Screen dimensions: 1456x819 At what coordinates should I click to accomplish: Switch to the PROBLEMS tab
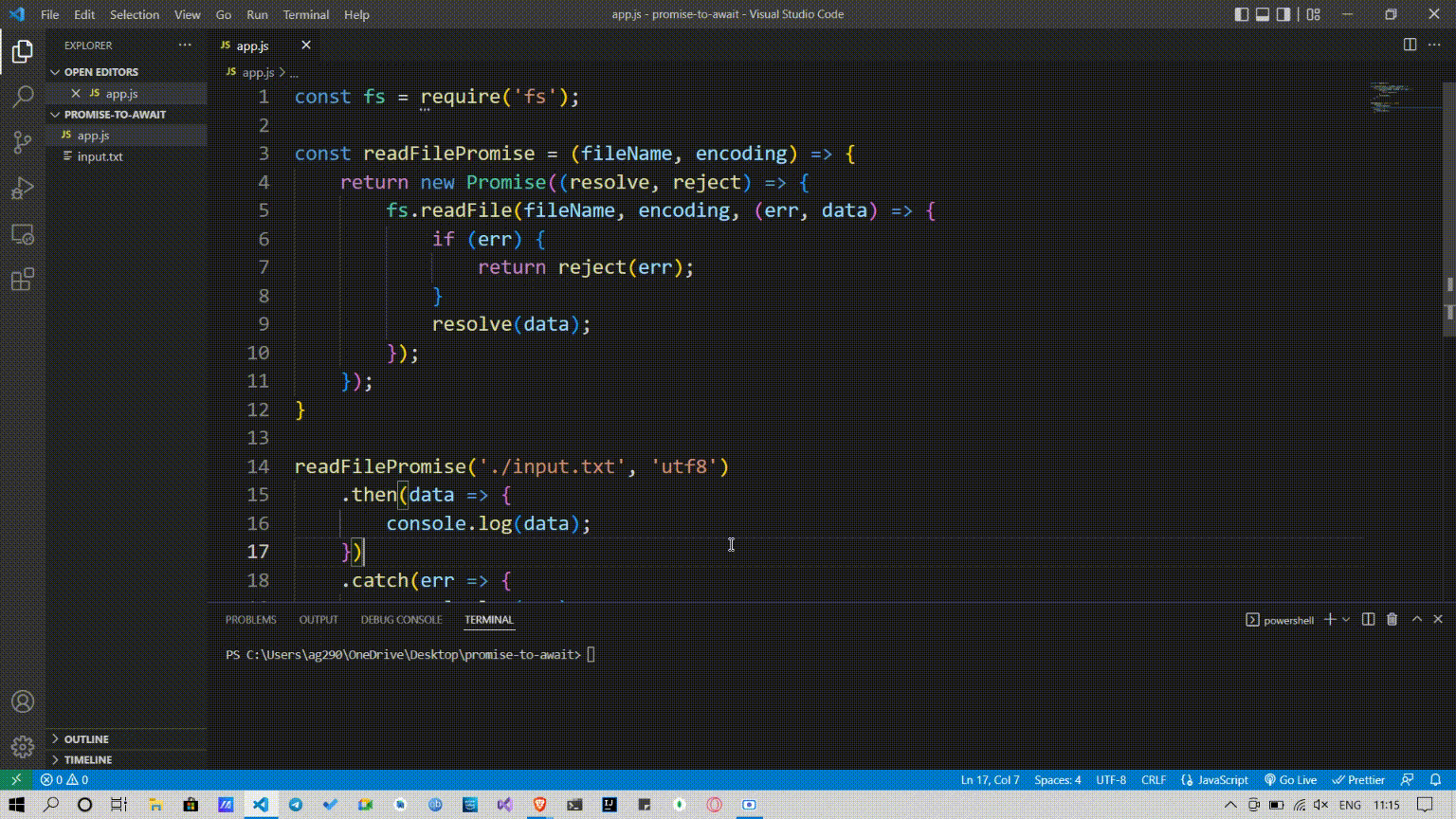click(x=250, y=619)
